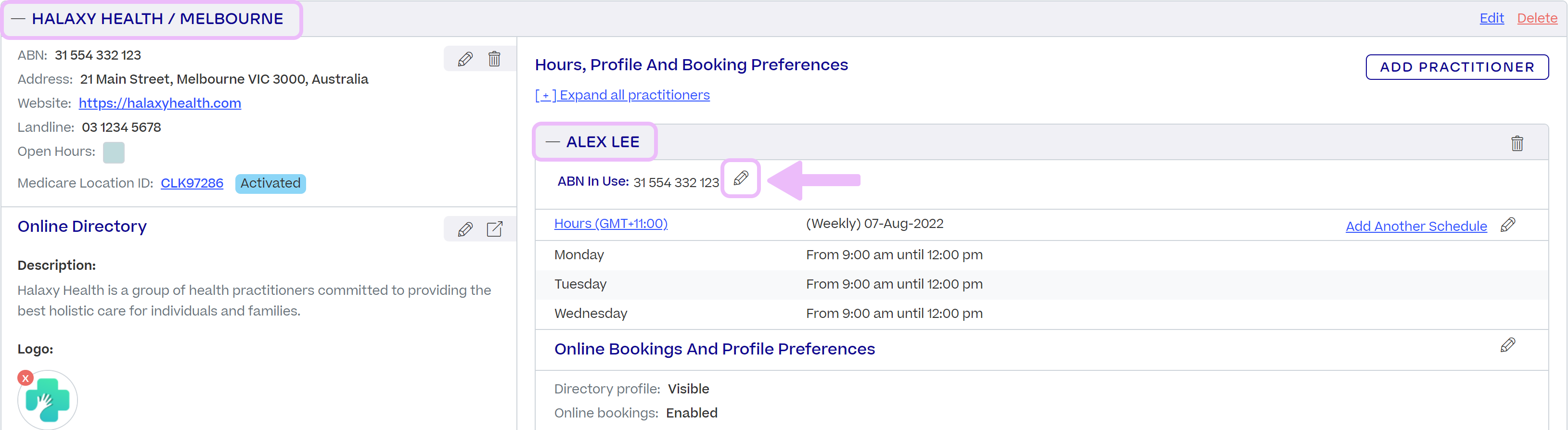This screenshot has height=430, width=1568.
Task: Select the Edit menu item top right
Action: pyautogui.click(x=1491, y=18)
